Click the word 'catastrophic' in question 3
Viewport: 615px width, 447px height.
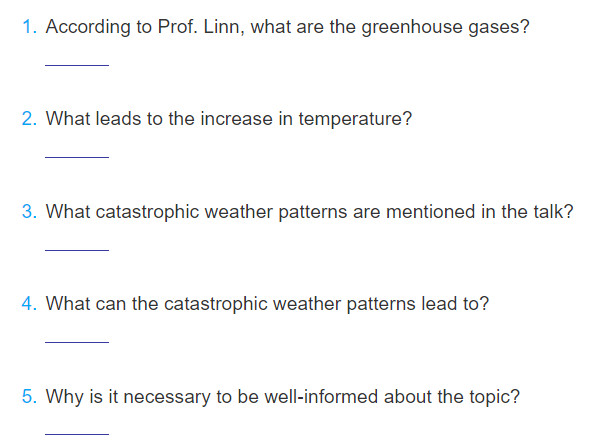coord(147,213)
